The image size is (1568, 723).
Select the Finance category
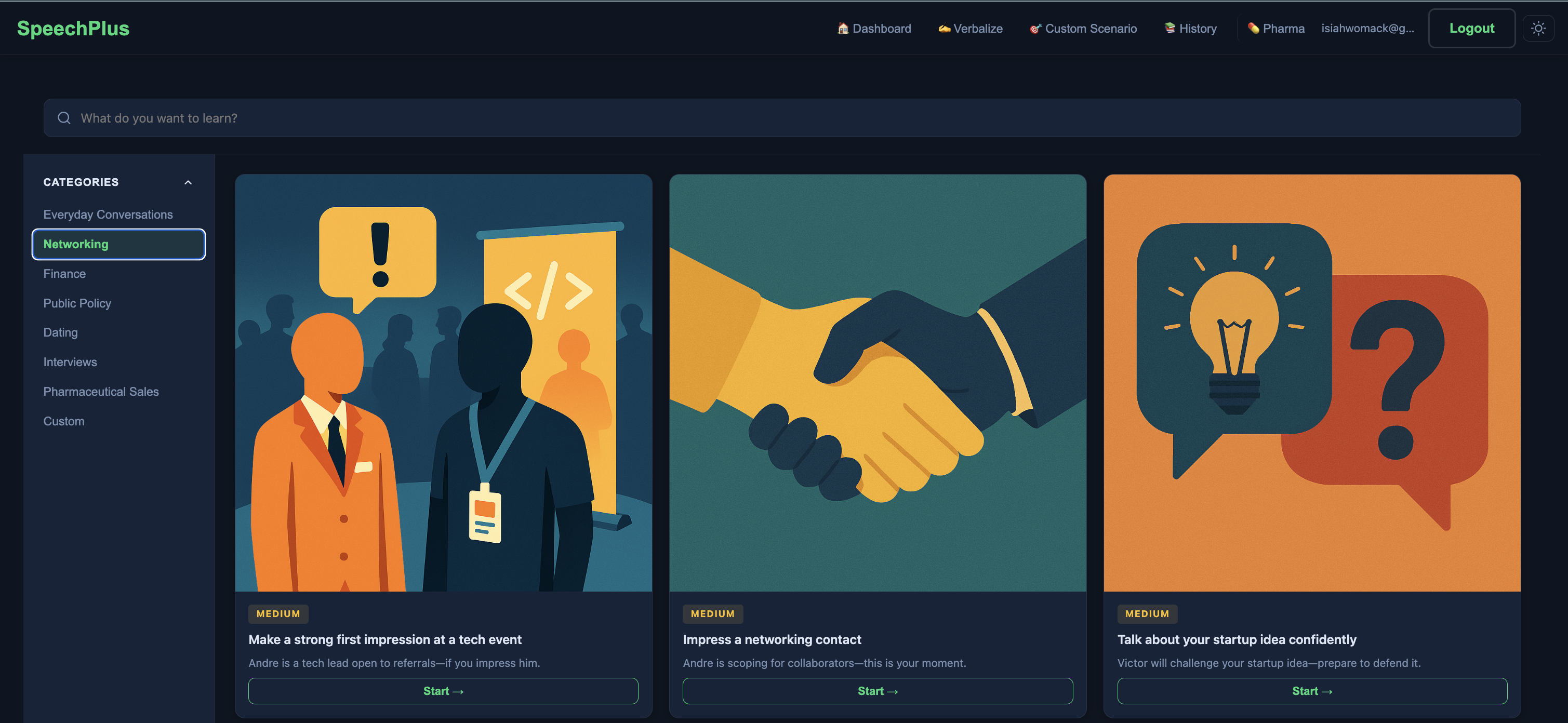[64, 274]
